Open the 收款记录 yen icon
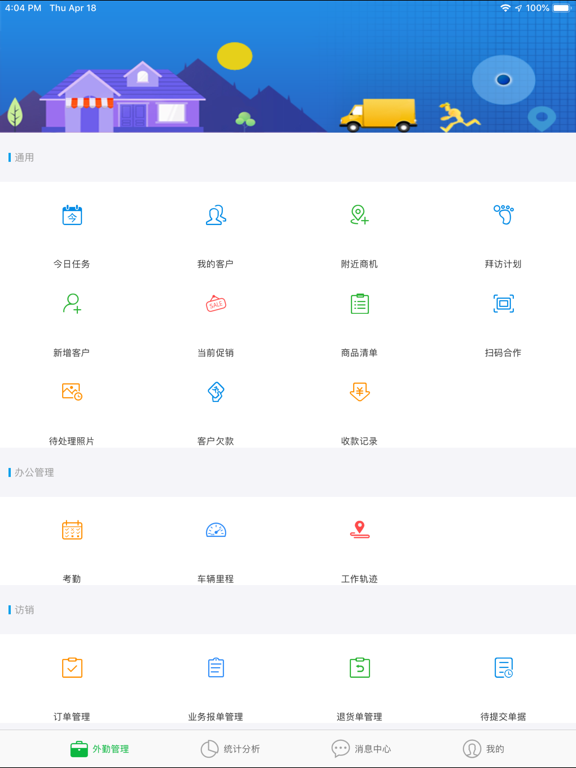576x768 pixels. click(x=360, y=392)
